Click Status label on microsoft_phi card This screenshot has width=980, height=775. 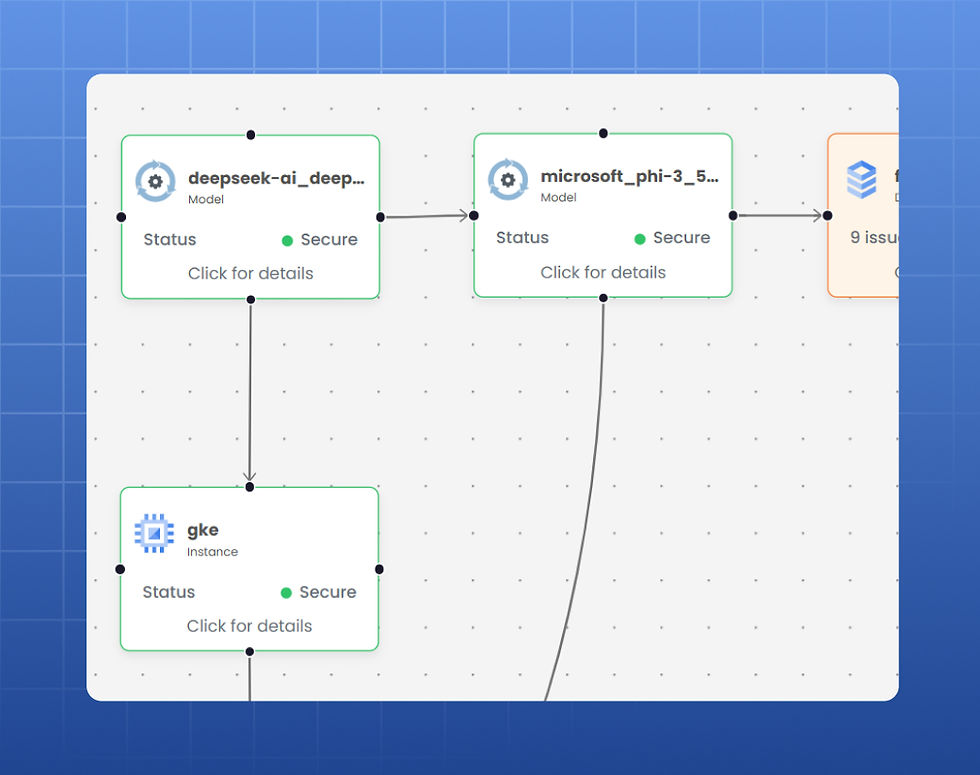coord(522,238)
